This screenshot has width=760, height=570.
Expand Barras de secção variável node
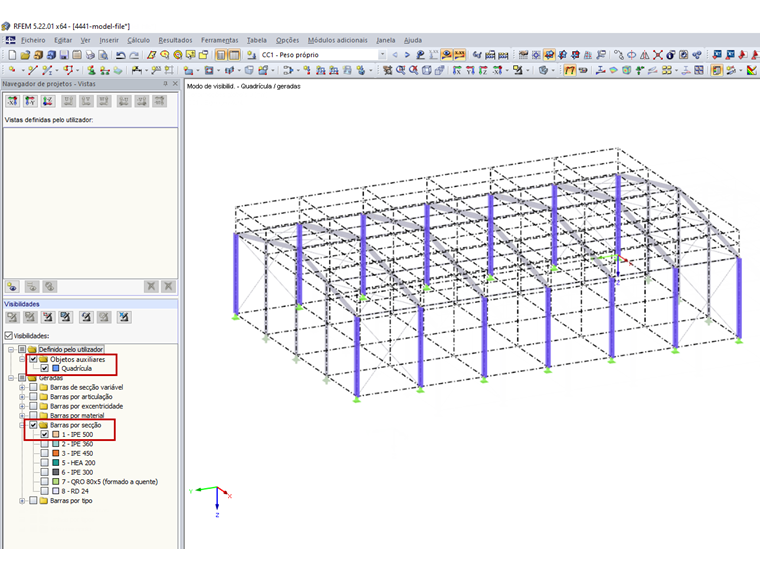coord(22,387)
